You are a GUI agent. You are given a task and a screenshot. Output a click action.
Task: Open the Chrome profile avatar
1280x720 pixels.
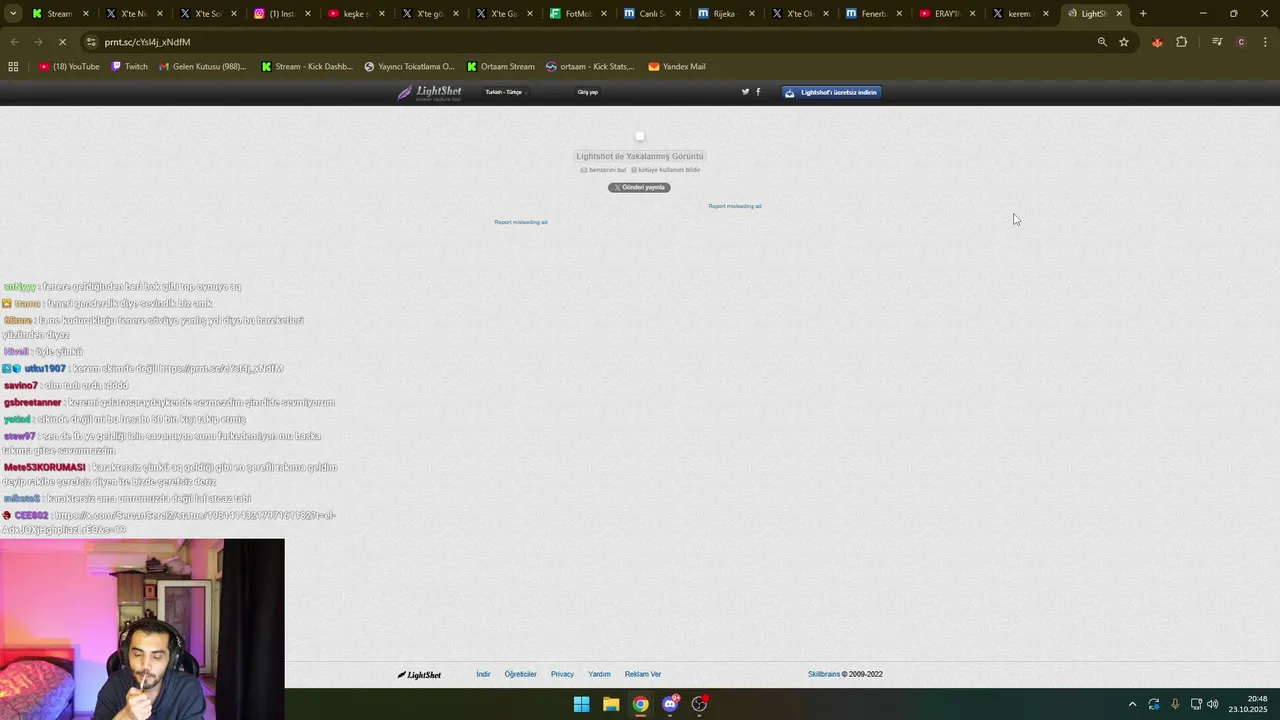1241,42
